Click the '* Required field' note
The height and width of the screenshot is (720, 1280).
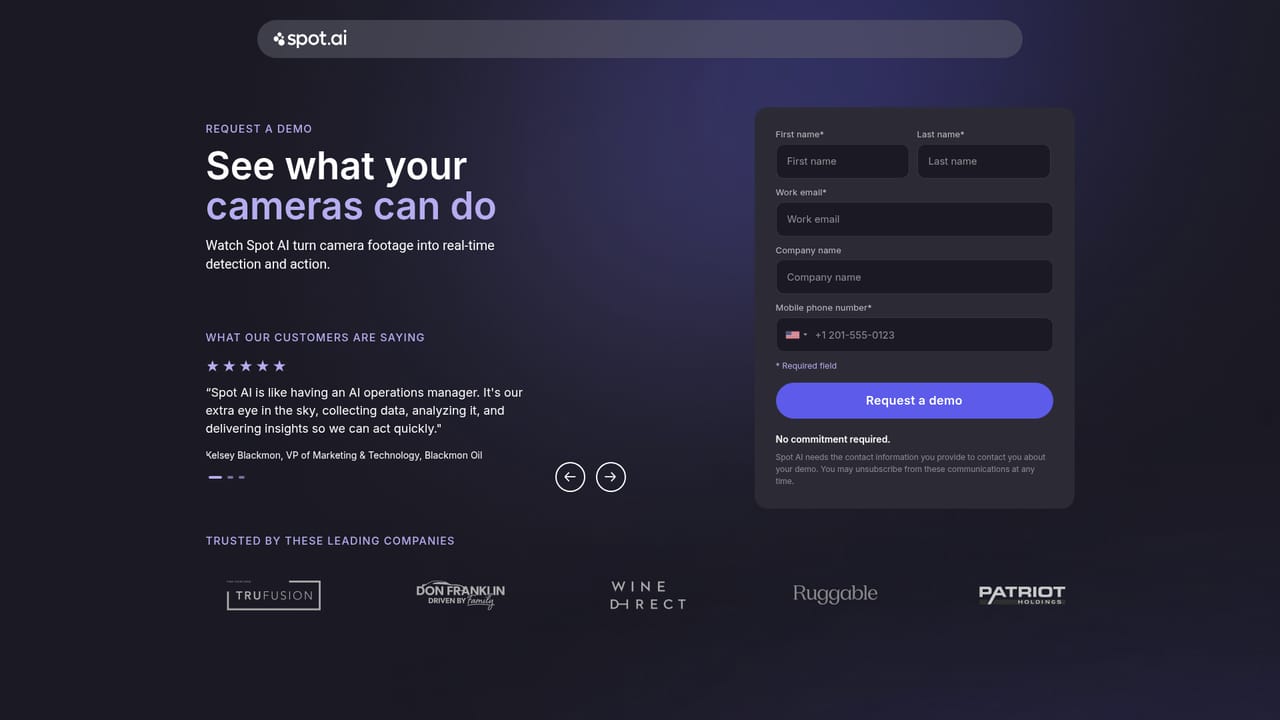[806, 366]
